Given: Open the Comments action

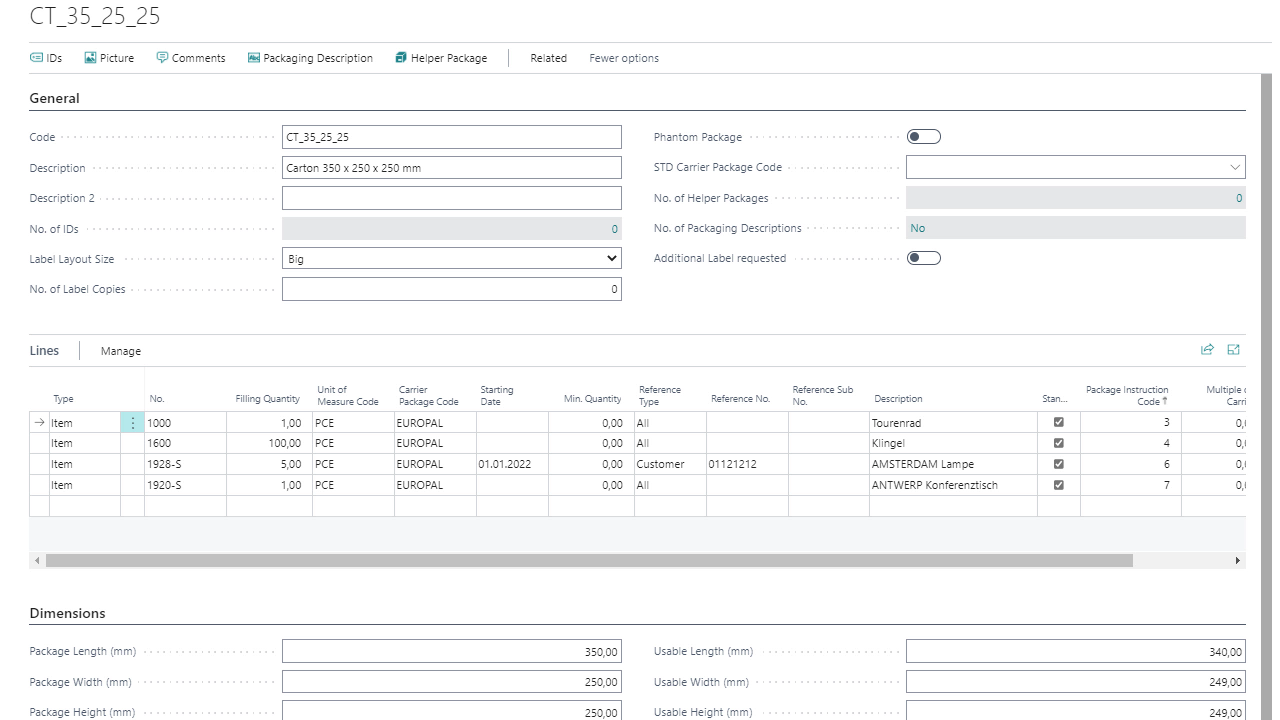Looking at the screenshot, I should (191, 58).
